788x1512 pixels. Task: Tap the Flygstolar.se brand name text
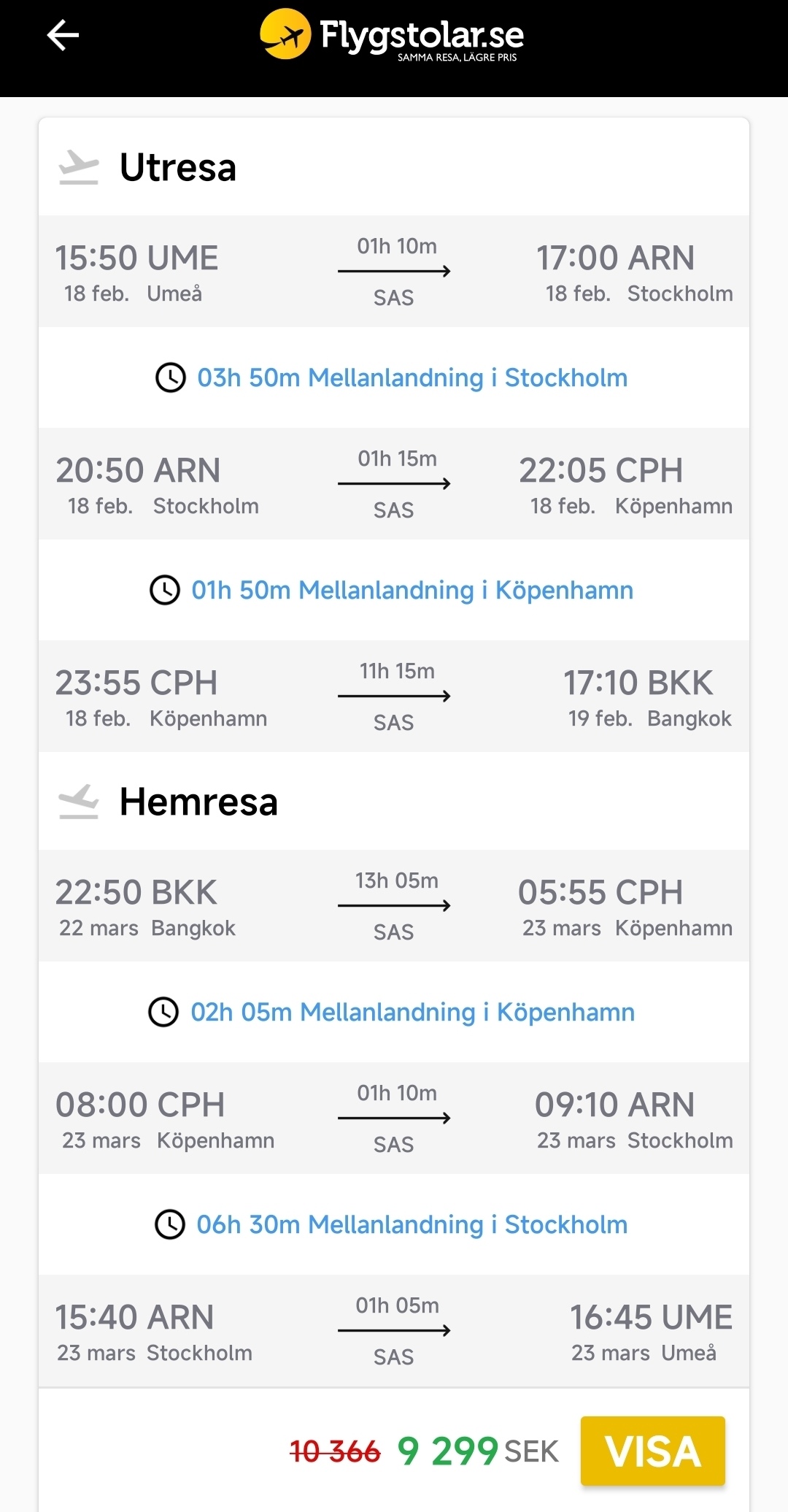click(422, 35)
